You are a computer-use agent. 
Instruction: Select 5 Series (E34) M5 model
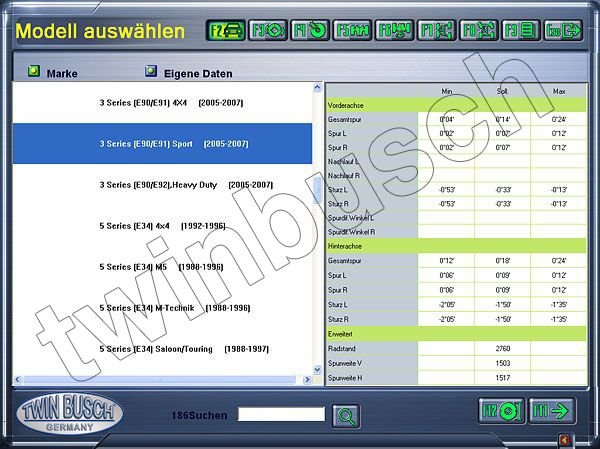162,267
